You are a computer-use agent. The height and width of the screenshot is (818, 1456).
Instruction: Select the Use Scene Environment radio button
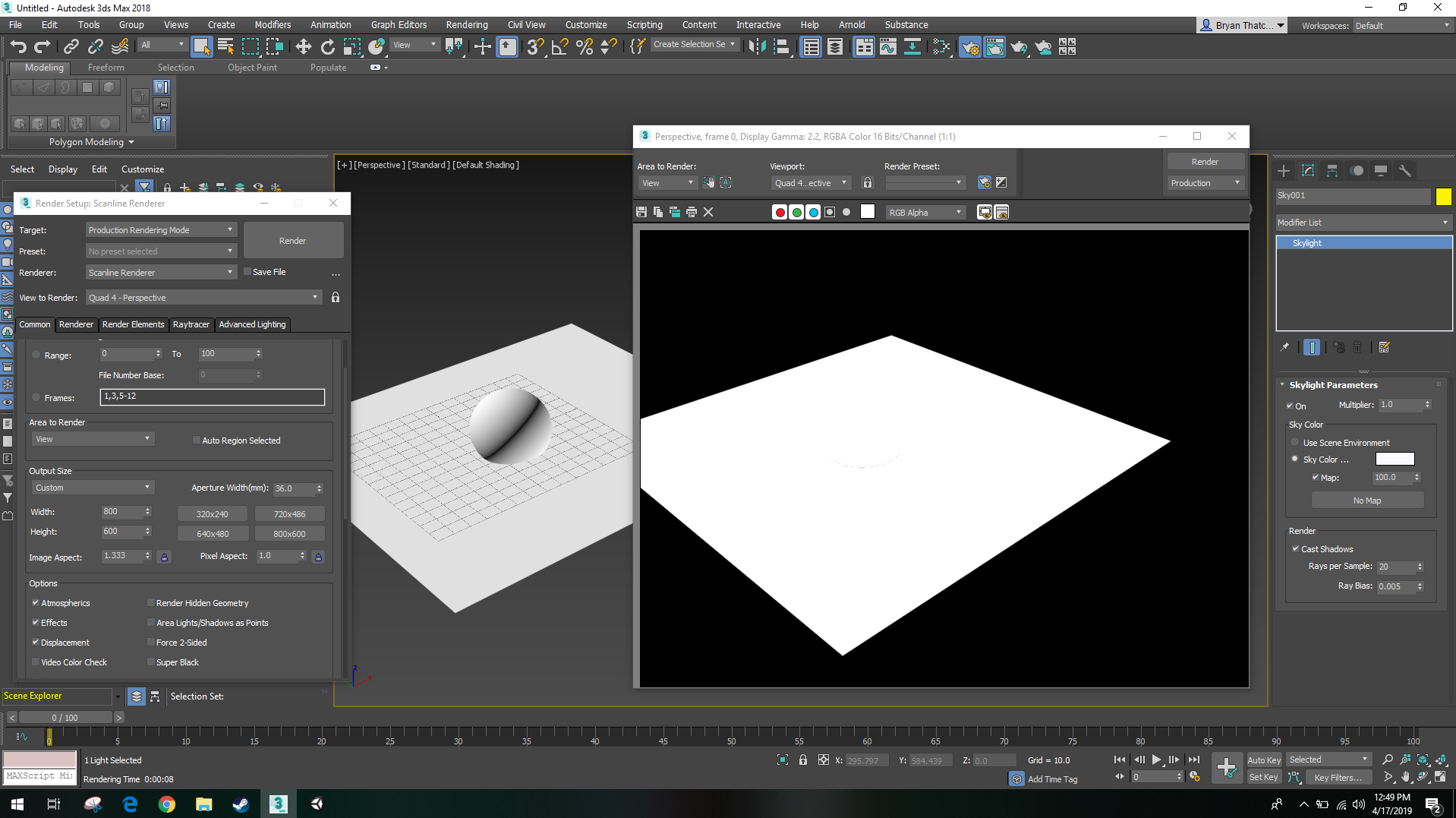(x=1294, y=442)
